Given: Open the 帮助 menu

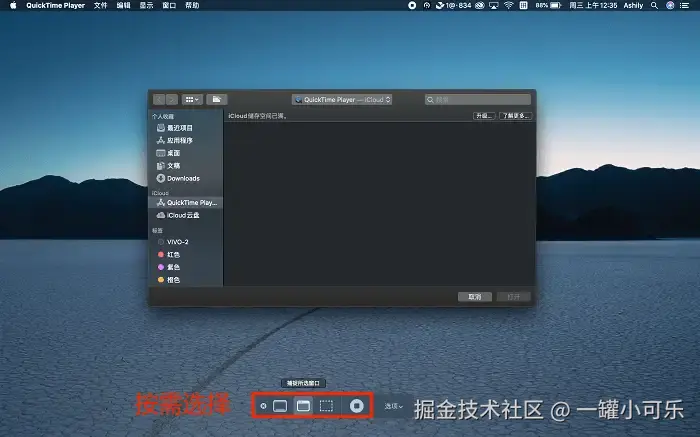Looking at the screenshot, I should pos(192,5).
